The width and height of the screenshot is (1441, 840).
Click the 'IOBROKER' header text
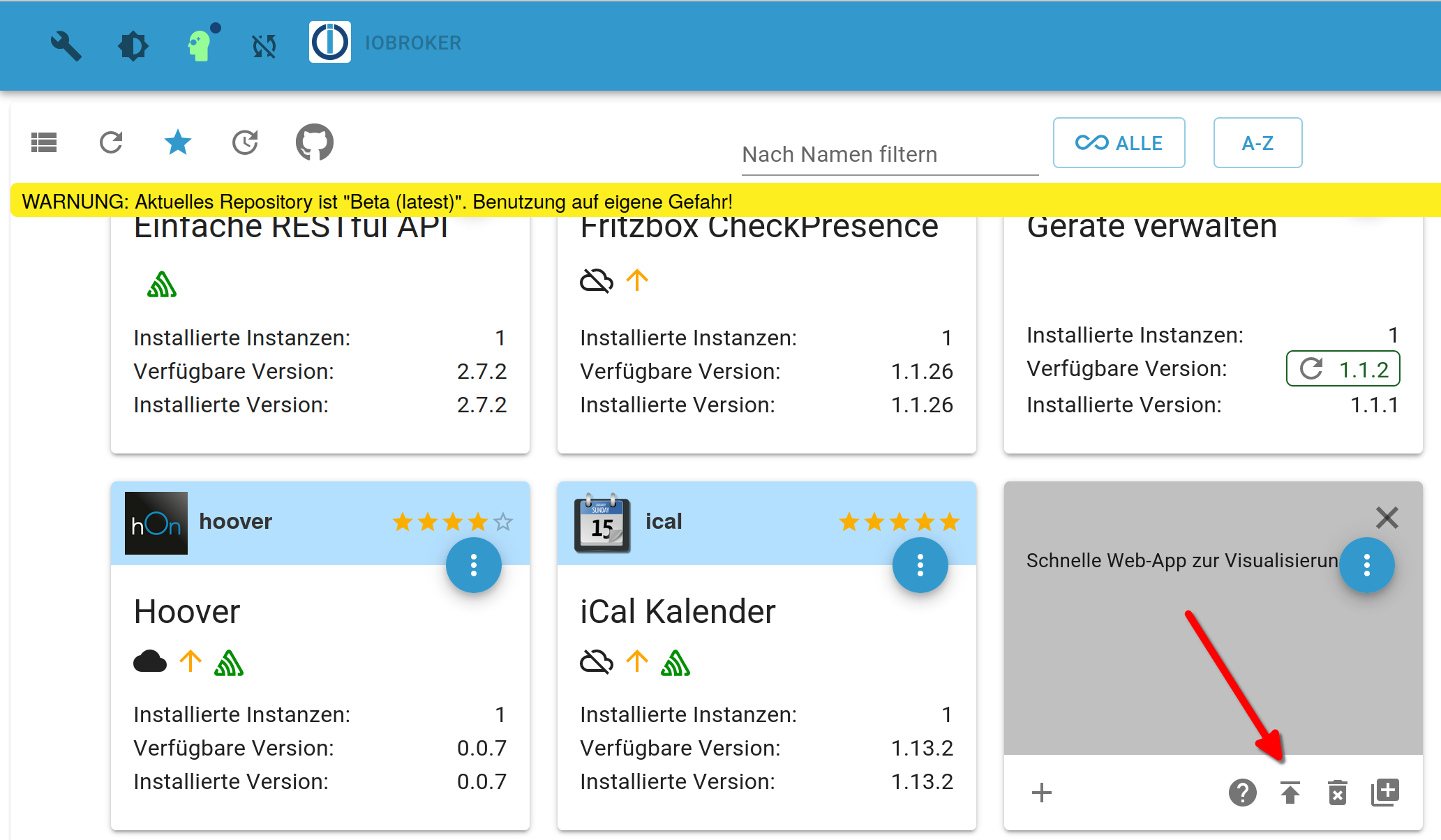[x=413, y=43]
